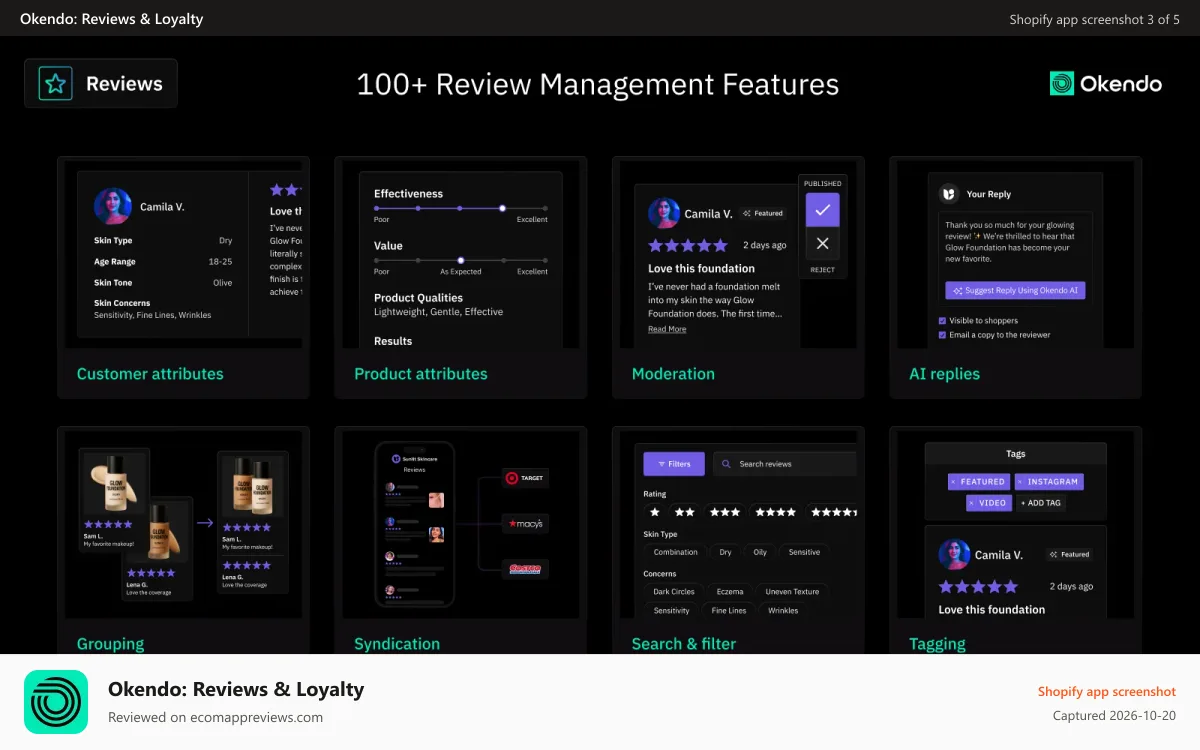
Task: Click the Your Reply brand icon
Action: point(949,194)
